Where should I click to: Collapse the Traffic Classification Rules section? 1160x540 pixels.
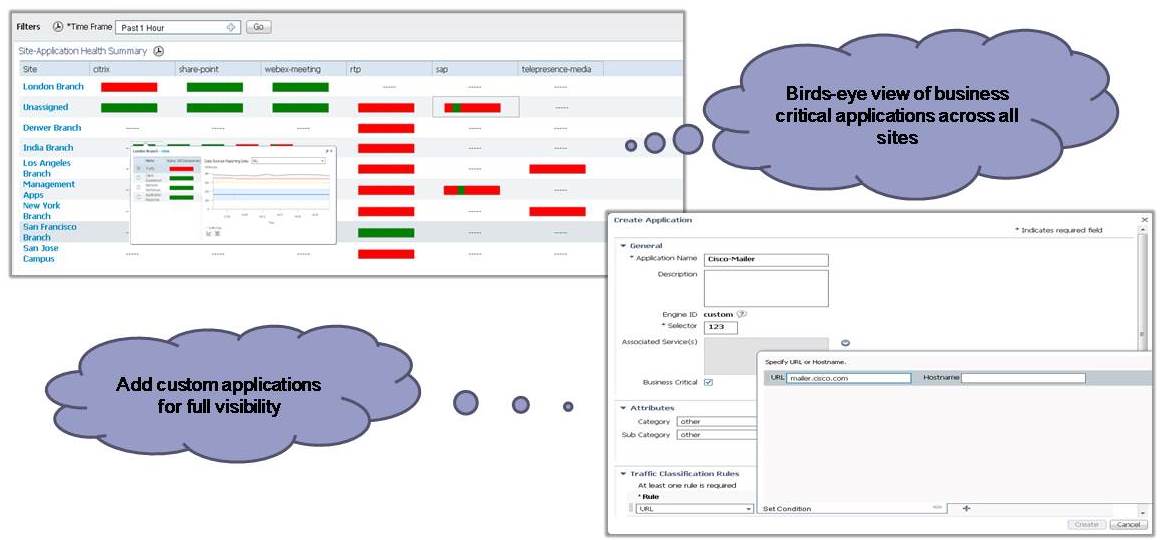pos(624,473)
